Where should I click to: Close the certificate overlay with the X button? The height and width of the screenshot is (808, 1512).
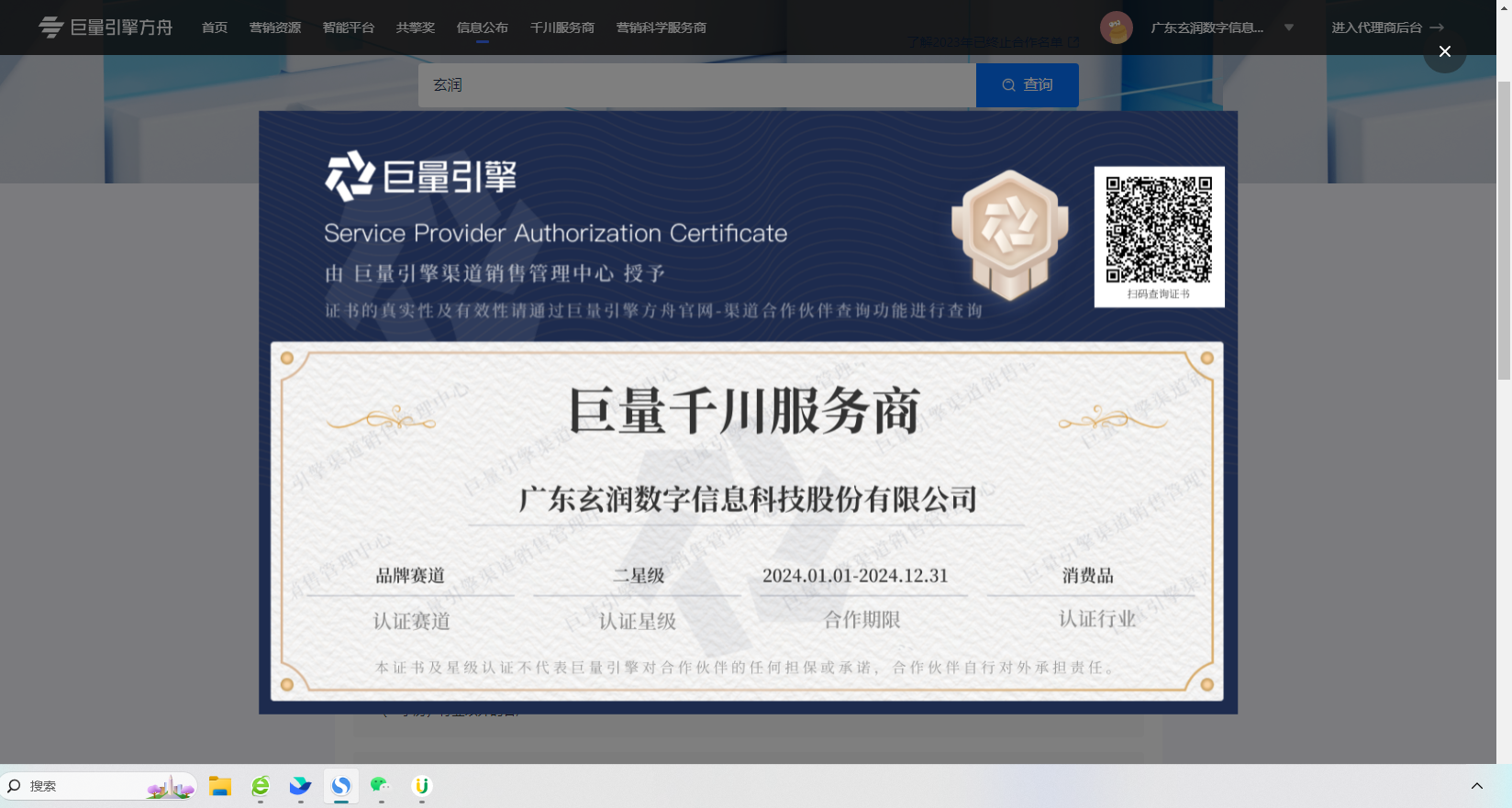1444,51
